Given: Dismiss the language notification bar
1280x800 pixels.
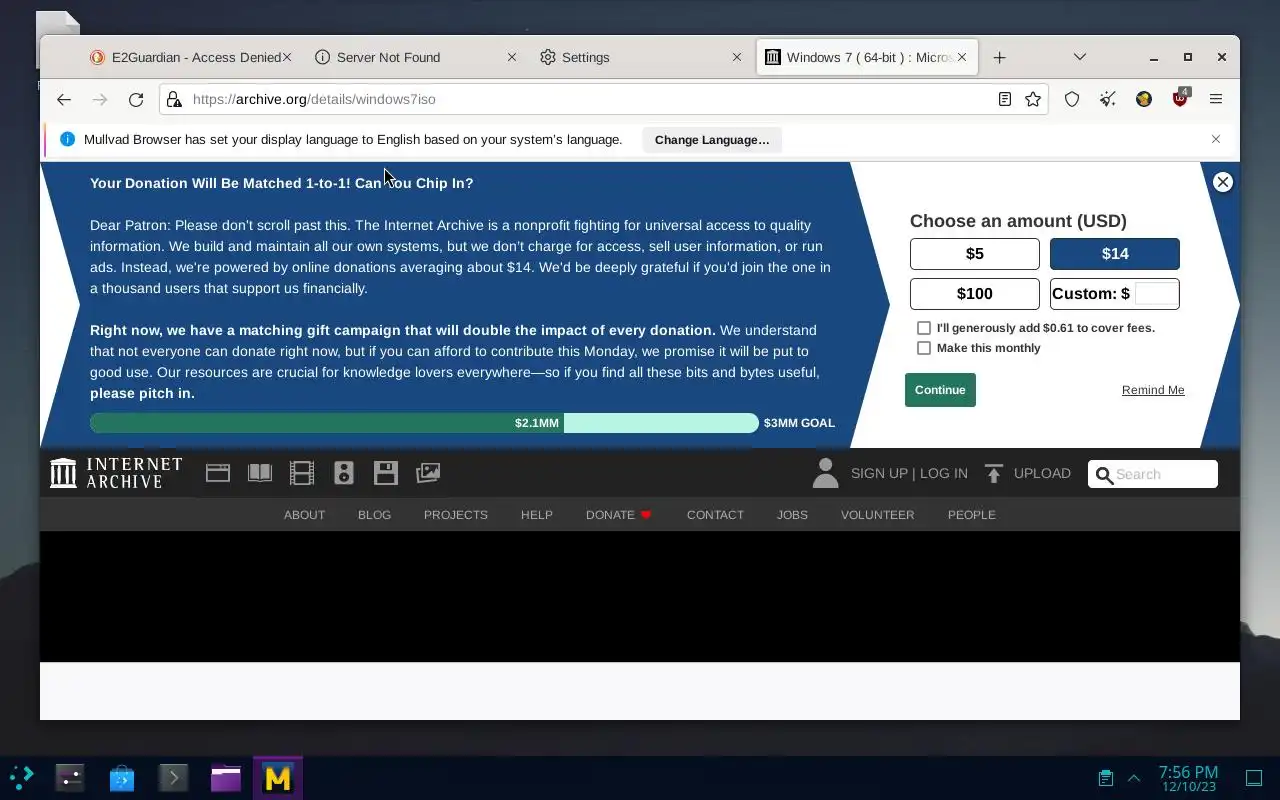Looking at the screenshot, I should coord(1216,139).
